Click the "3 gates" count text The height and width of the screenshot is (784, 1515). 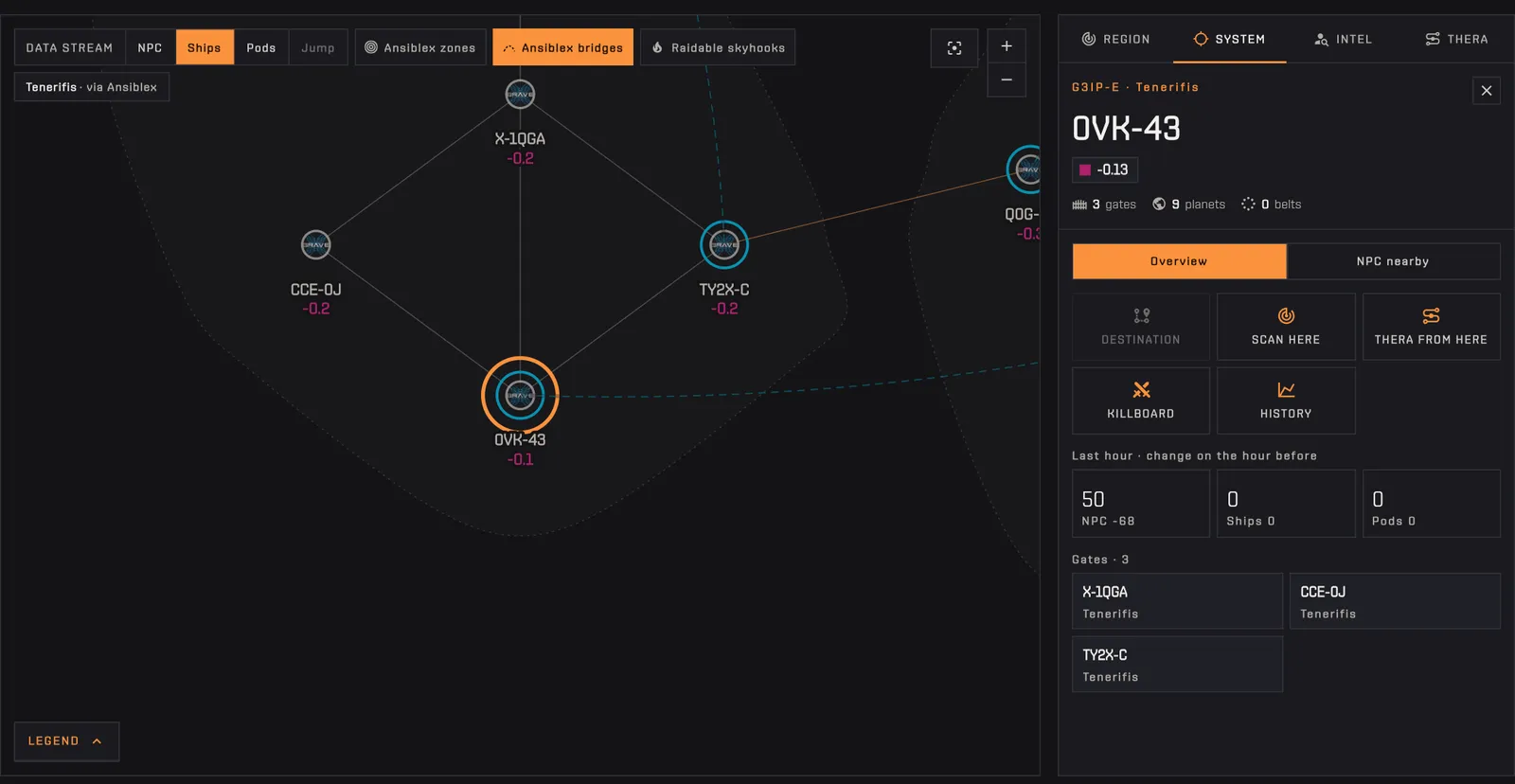pos(1114,205)
